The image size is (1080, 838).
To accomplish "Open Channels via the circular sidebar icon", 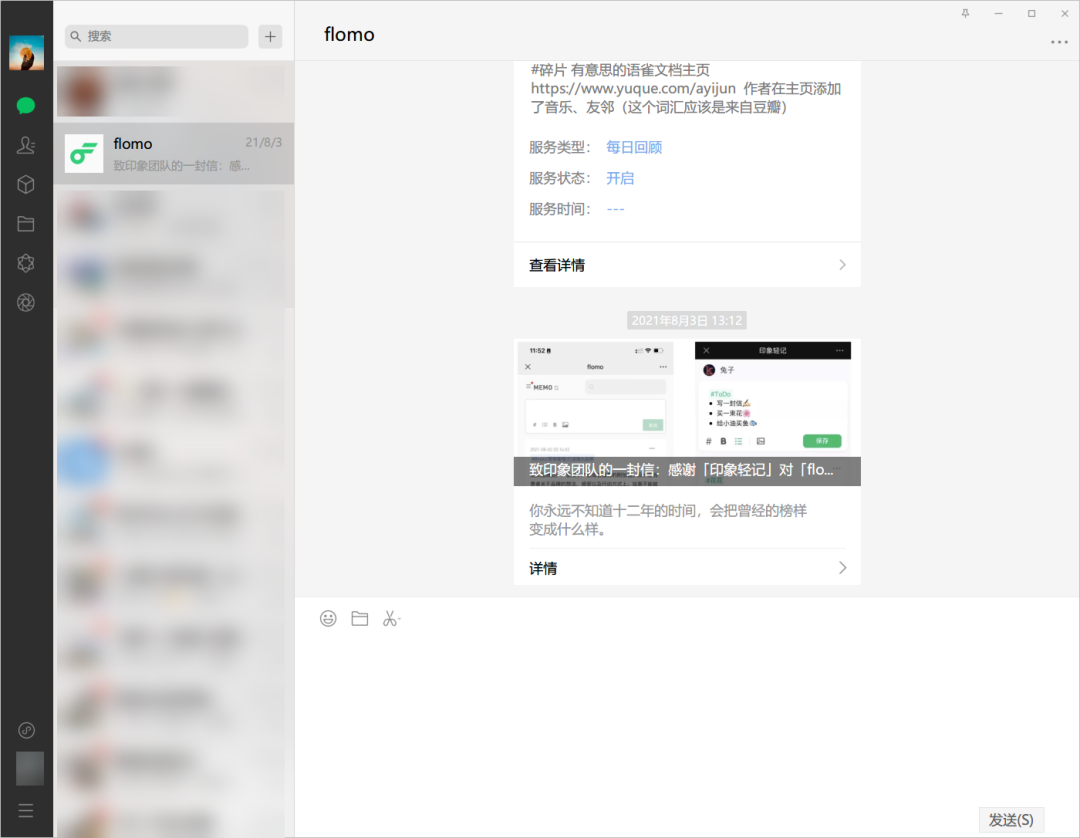I will tap(25, 302).
